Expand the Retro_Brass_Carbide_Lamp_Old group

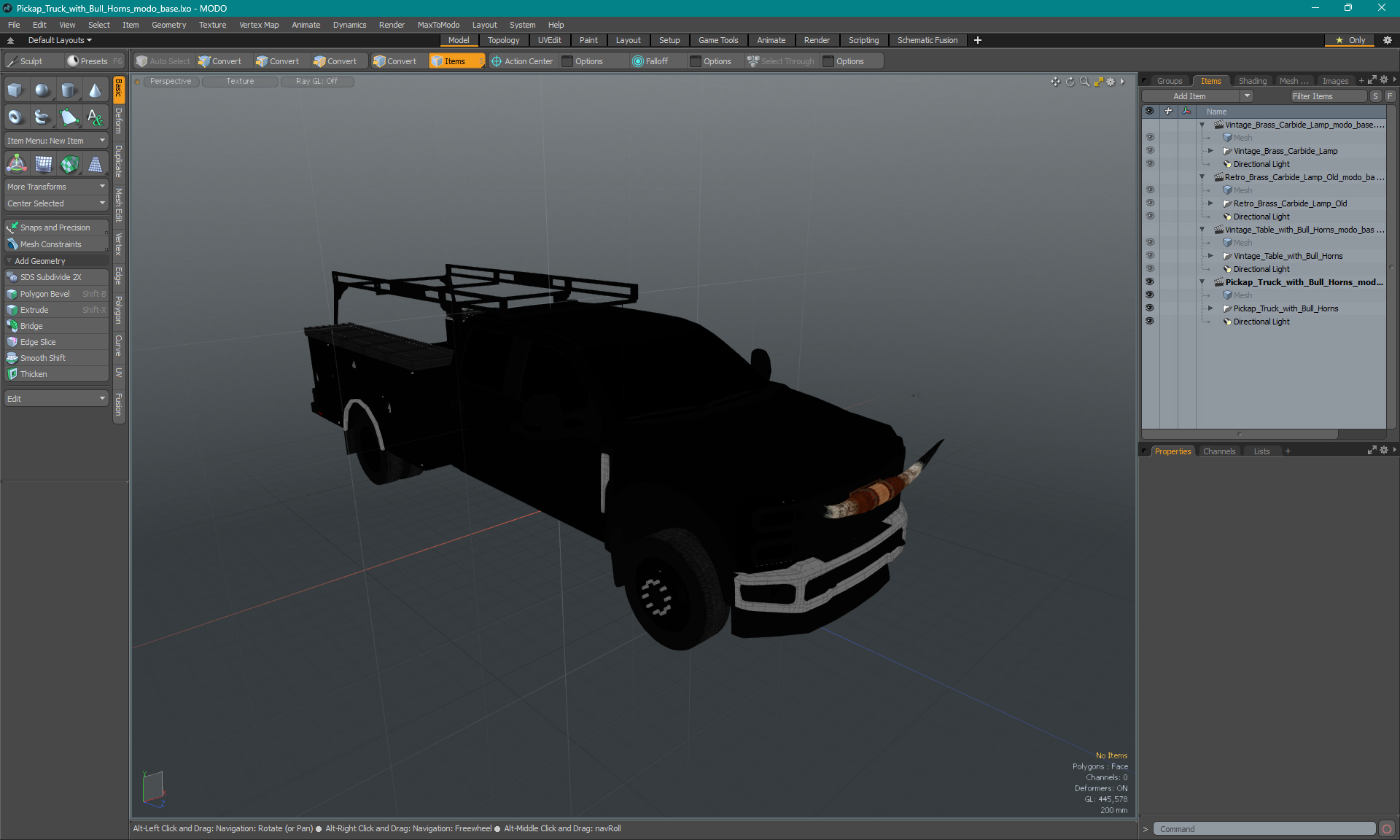[x=1210, y=203]
